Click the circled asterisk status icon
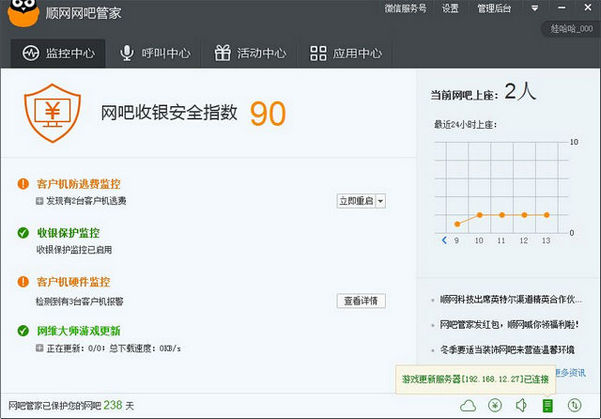The height and width of the screenshot is (419, 601). 495,406
